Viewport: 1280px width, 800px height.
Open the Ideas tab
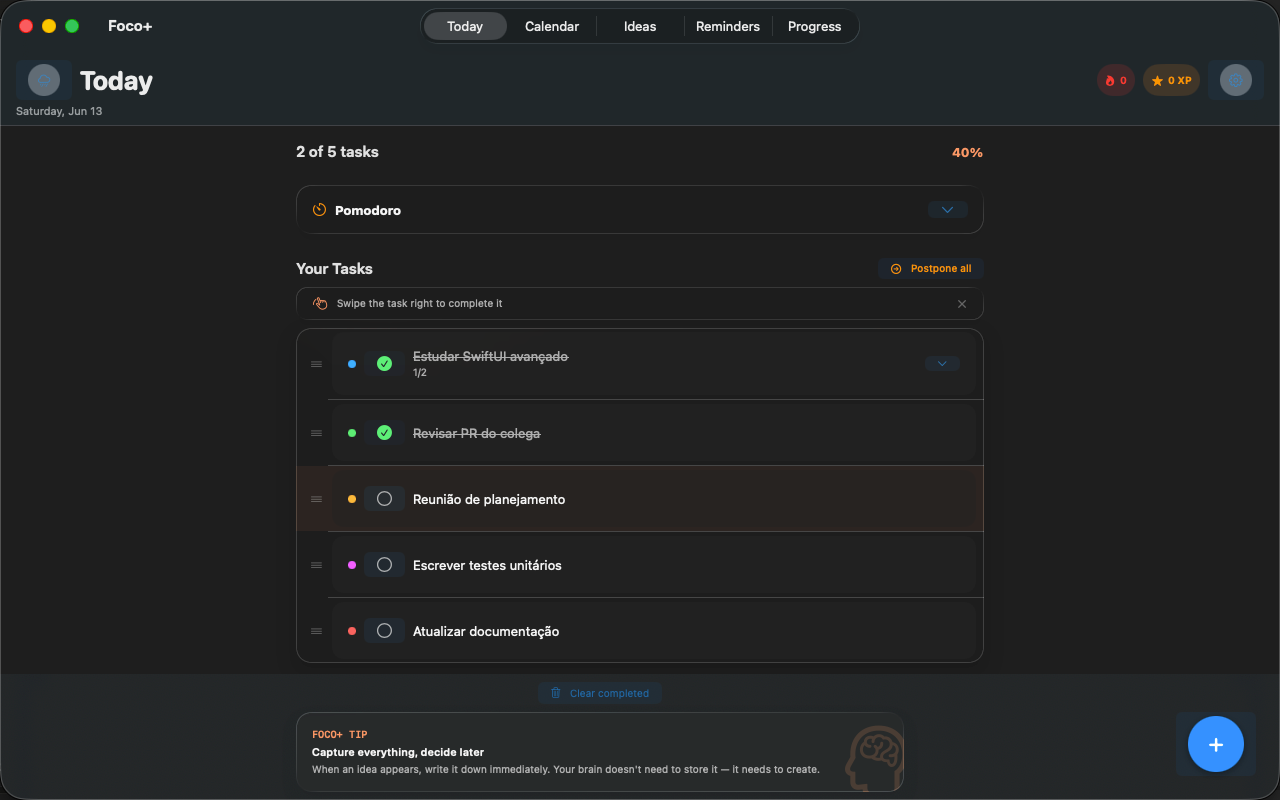click(x=640, y=26)
